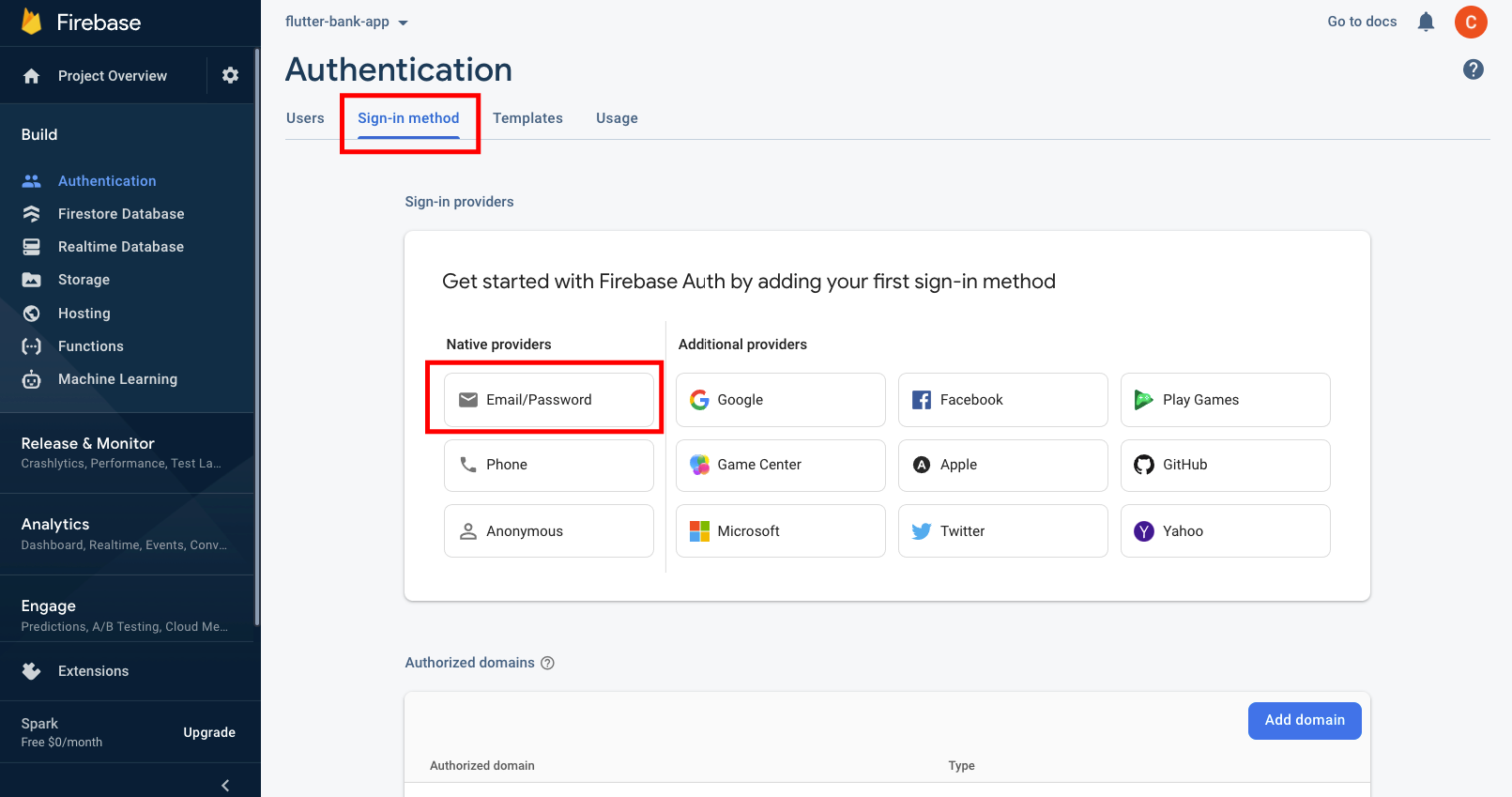The width and height of the screenshot is (1512, 797).
Task: Click the Firestore Database icon
Action: pos(32,214)
